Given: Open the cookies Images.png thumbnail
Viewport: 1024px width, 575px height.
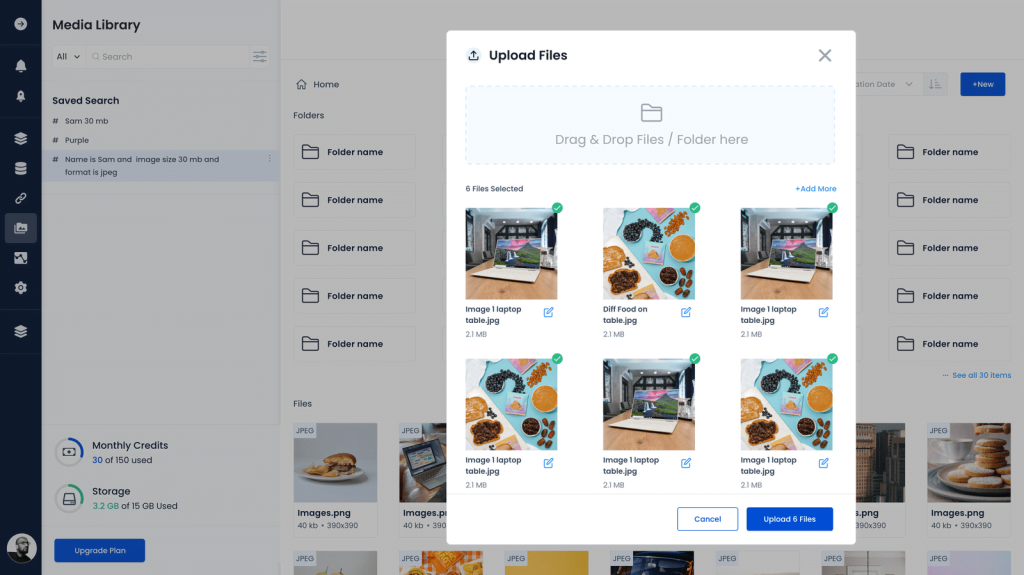Looking at the screenshot, I should coord(968,463).
